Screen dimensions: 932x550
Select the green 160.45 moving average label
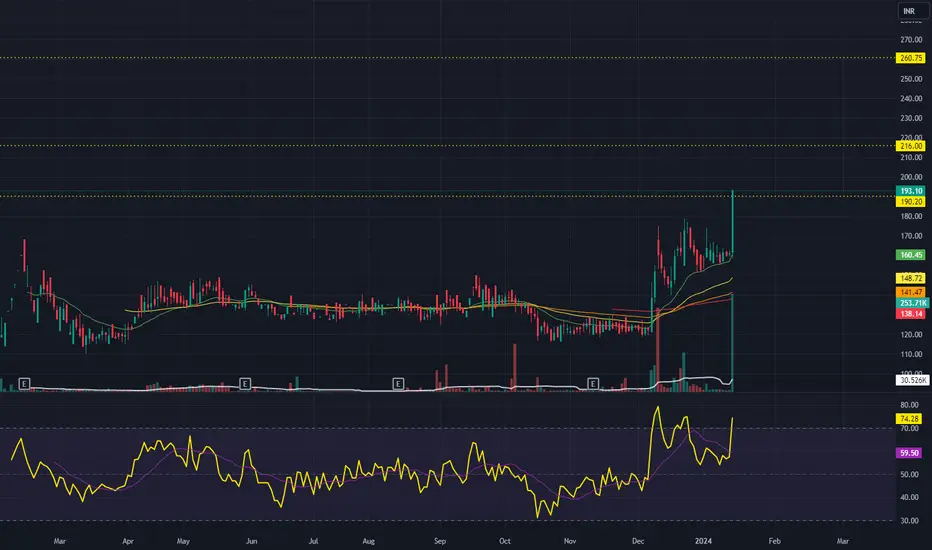[x=911, y=255]
